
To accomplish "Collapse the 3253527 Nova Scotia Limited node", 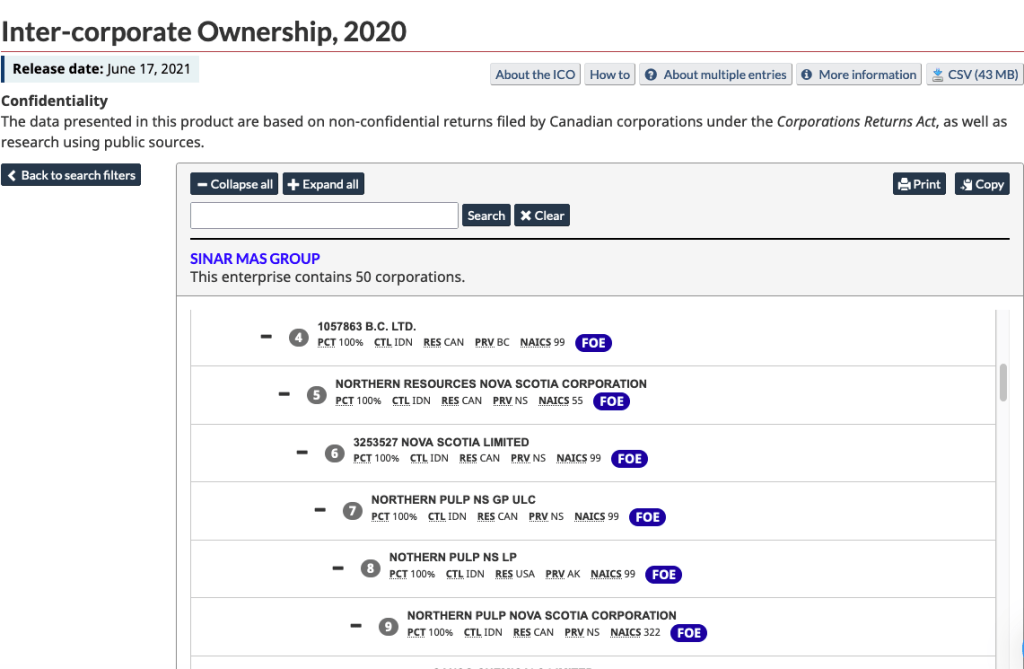I will point(302,452).
